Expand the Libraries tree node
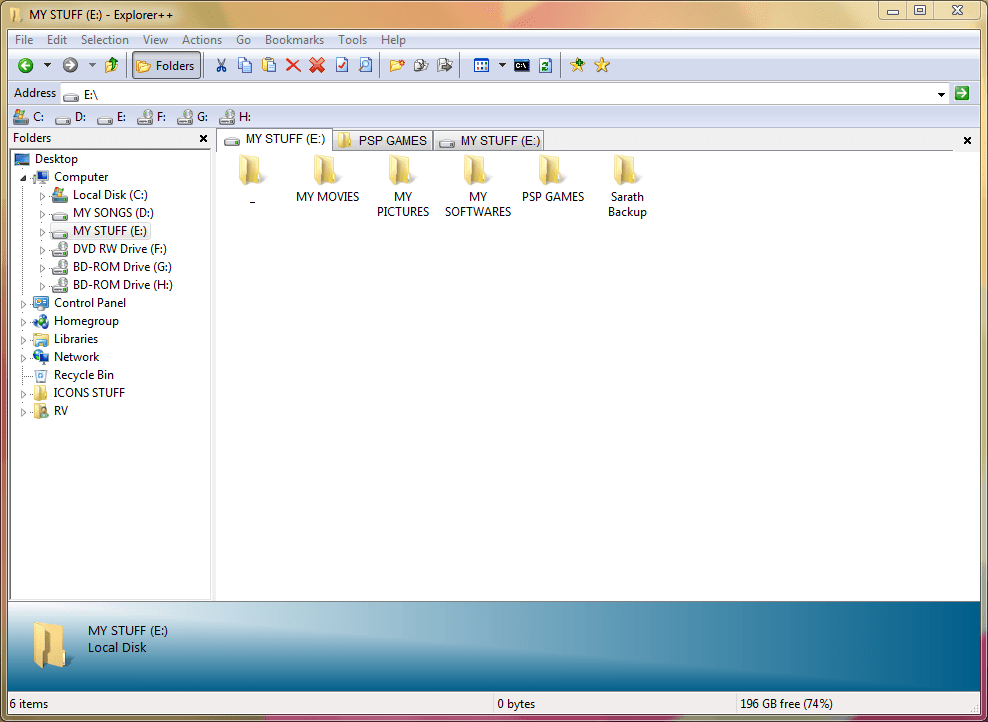This screenshot has height=722, width=988. pyautogui.click(x=23, y=340)
